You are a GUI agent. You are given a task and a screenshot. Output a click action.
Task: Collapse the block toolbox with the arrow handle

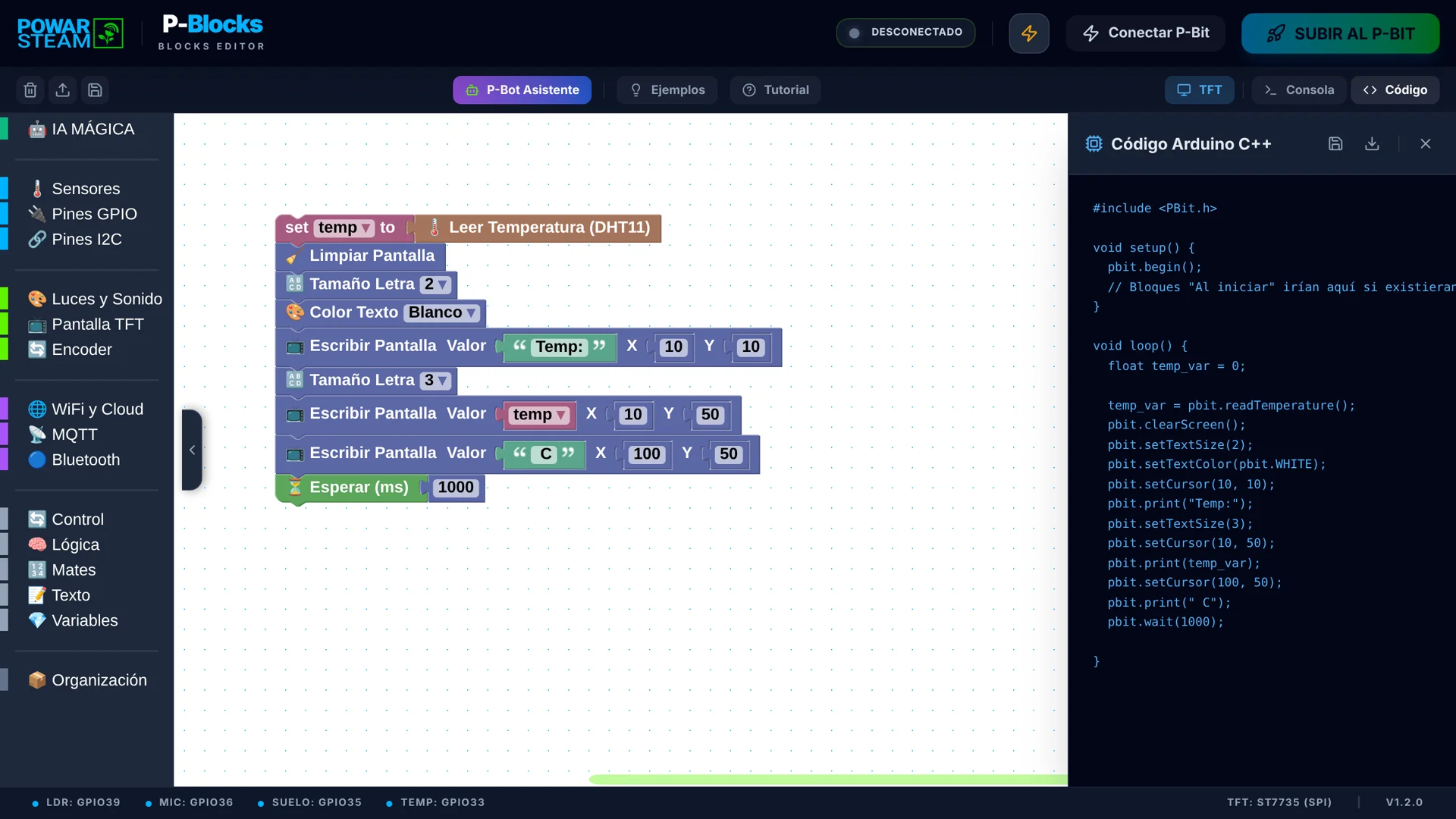tap(192, 450)
